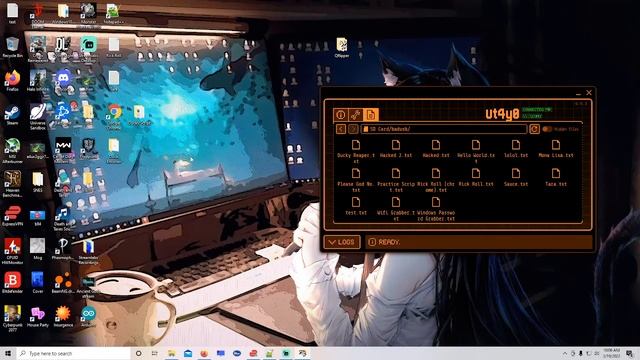Open the notification center in taskbar
Screen dimensions: 640x360
tap(629, 353)
